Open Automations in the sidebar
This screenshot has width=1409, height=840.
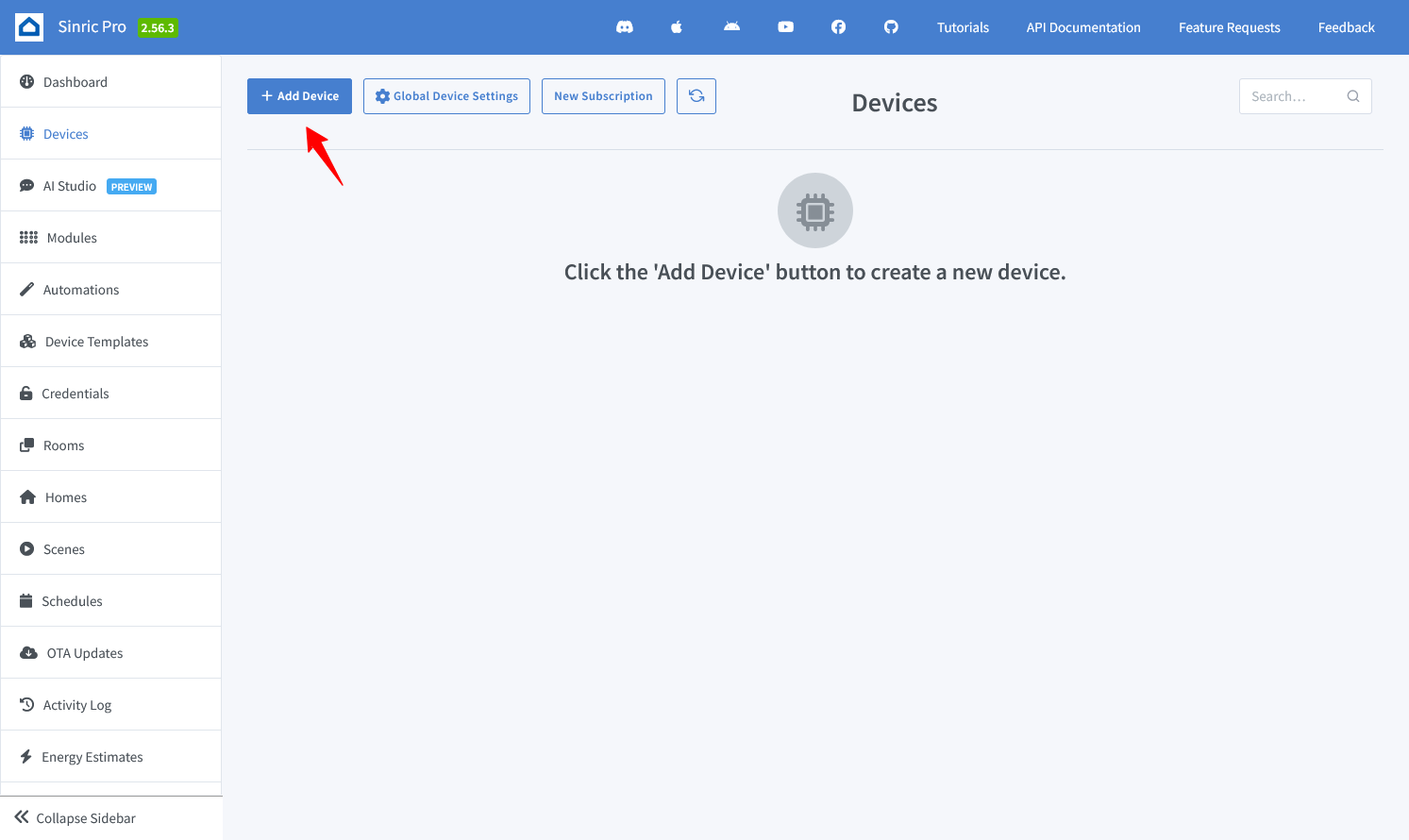pyautogui.click(x=111, y=290)
